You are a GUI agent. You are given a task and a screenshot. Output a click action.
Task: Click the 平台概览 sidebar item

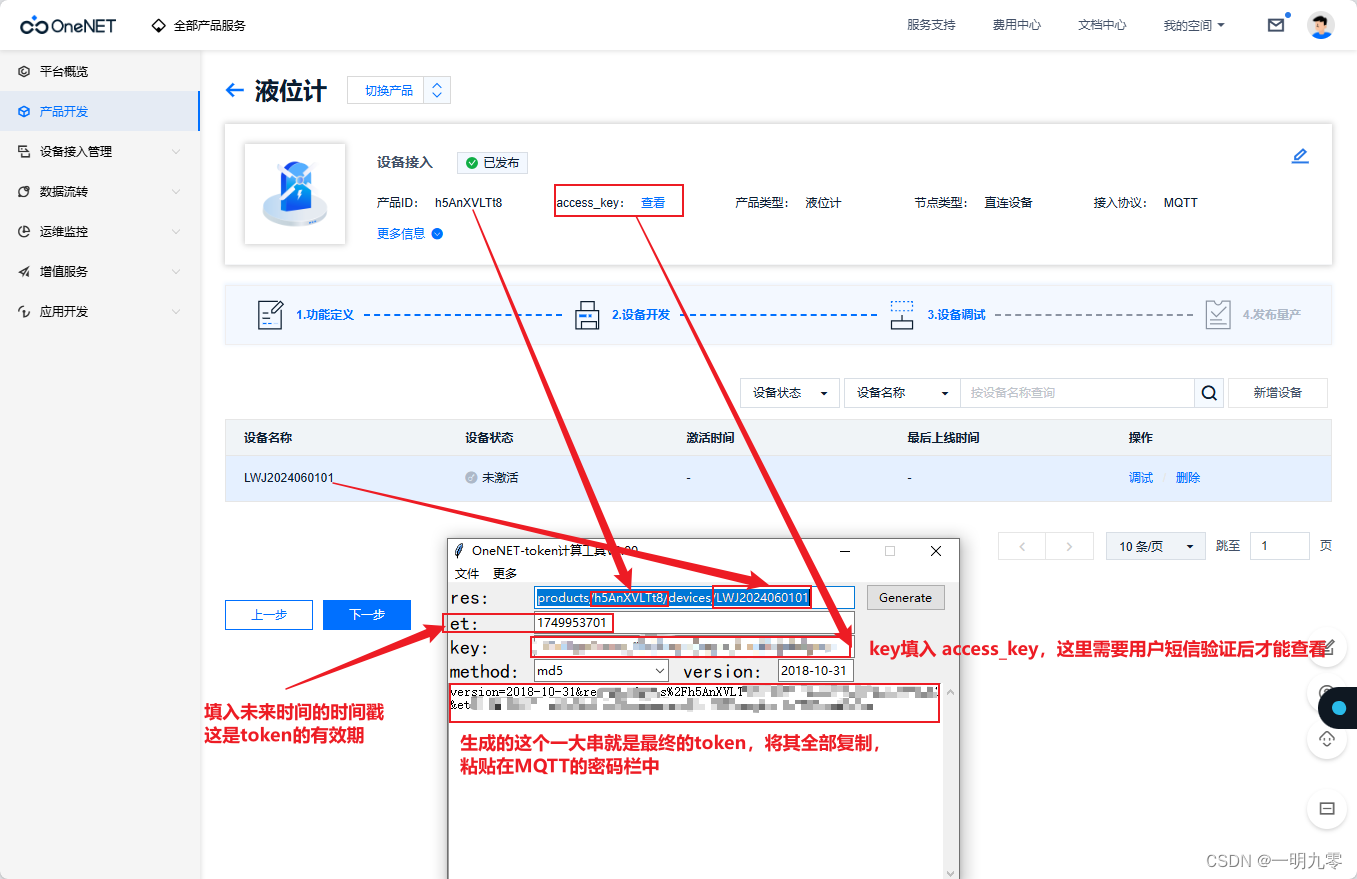(x=100, y=71)
